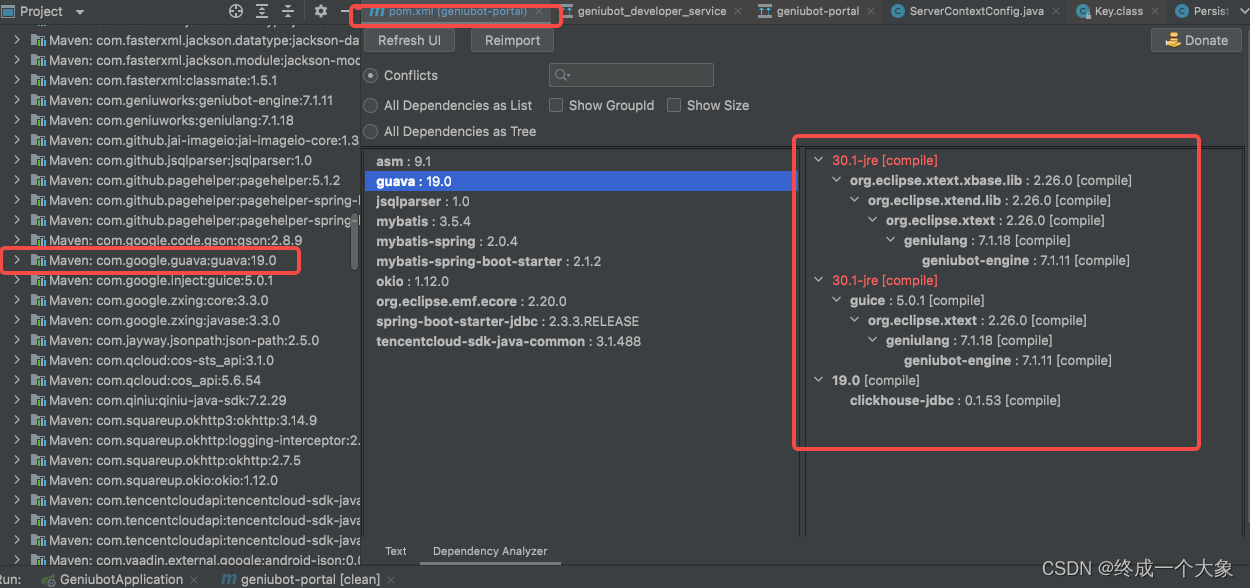Select the Dependency Analyzer bottom tab
This screenshot has height=588, width=1250.
[490, 551]
